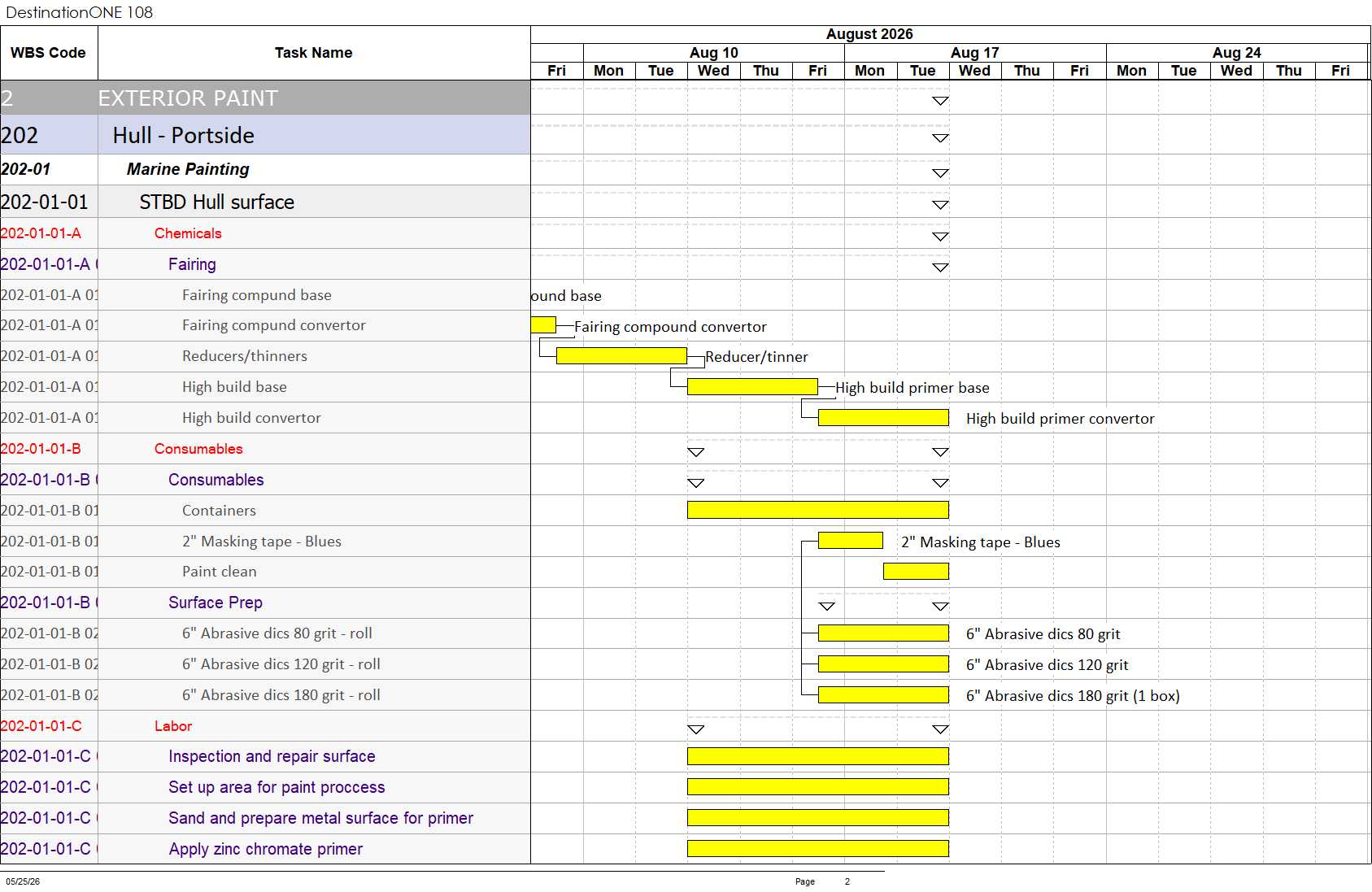Click Sand and prepare metal surface for primer
This screenshot has width=1372, height=892.
[320, 818]
